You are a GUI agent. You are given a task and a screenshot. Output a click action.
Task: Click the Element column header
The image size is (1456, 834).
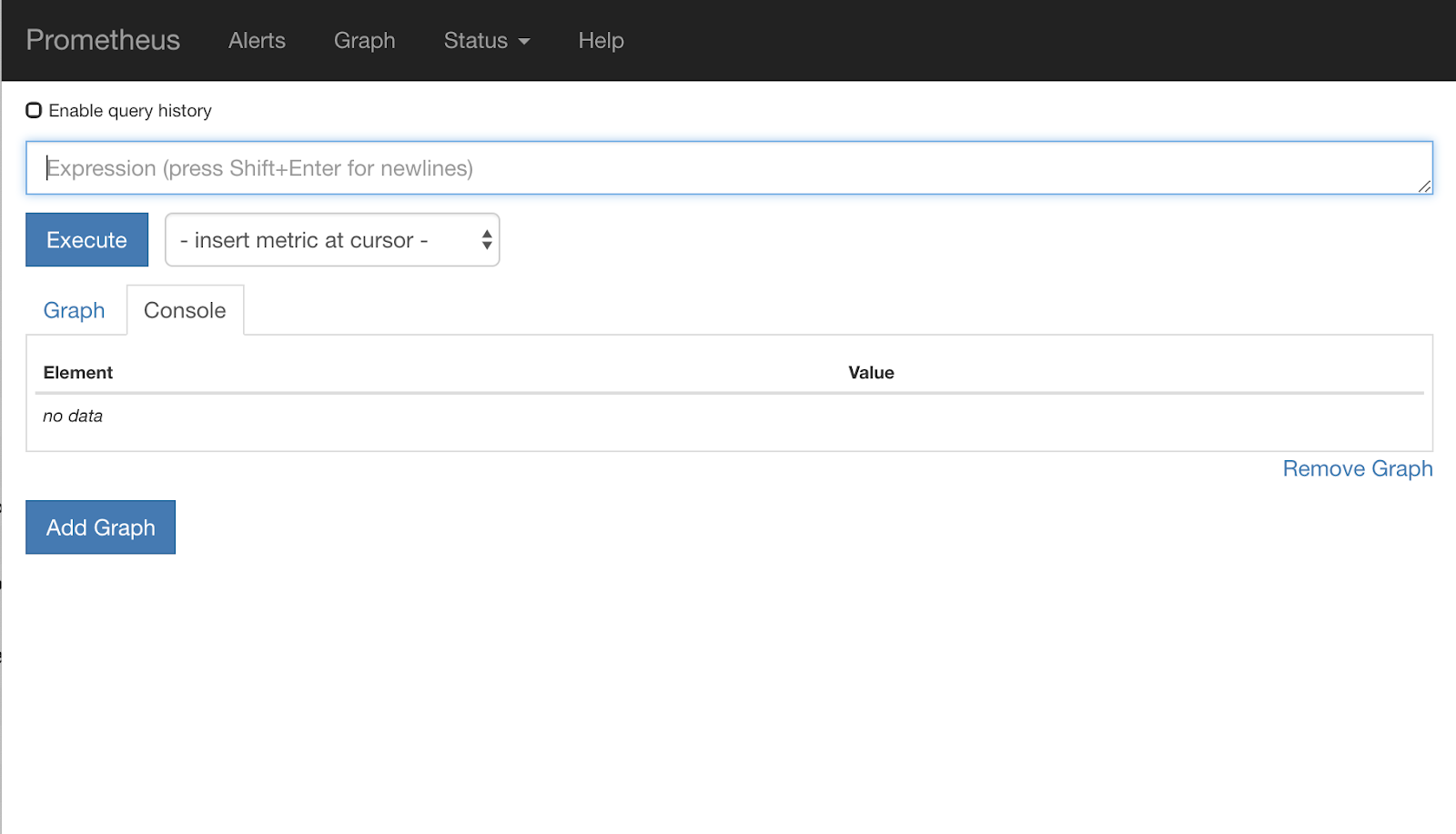[78, 372]
